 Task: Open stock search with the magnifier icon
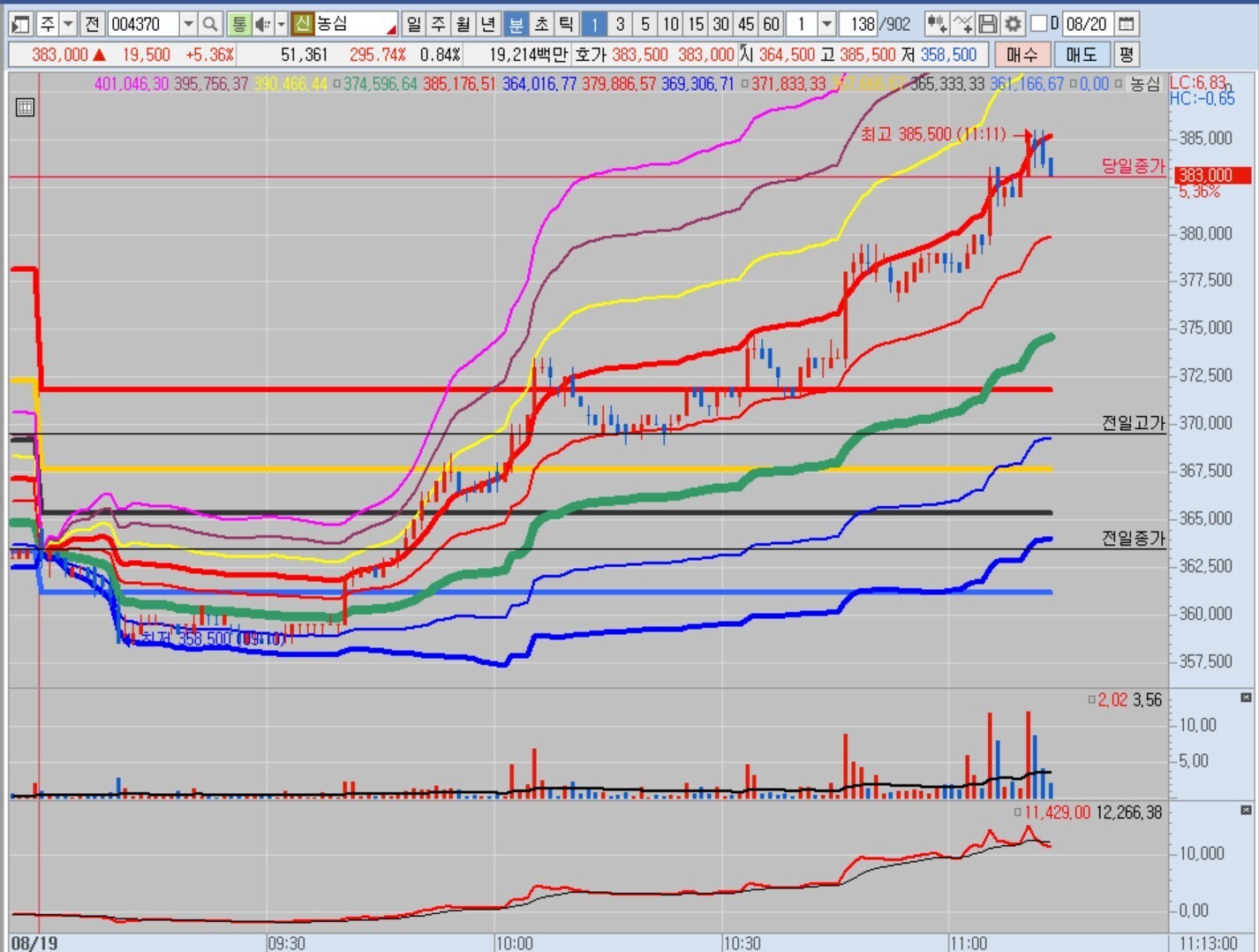pyautogui.click(x=210, y=24)
